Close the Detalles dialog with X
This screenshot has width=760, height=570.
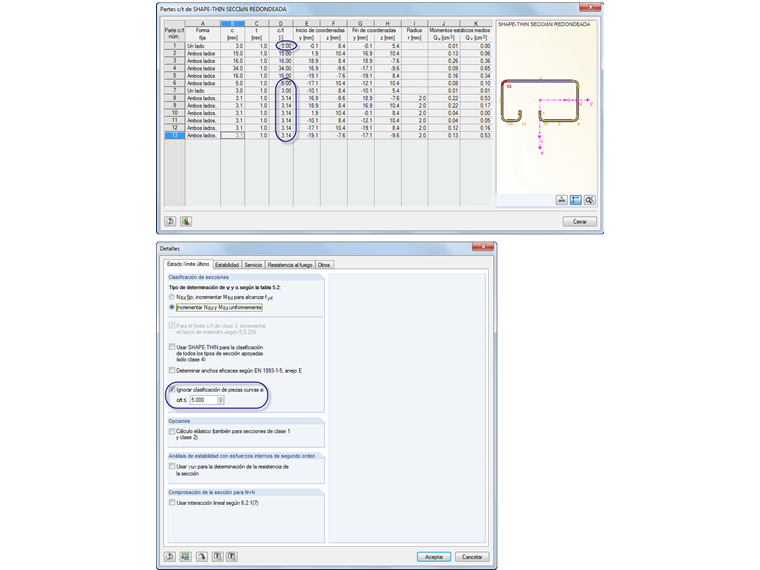click(483, 247)
